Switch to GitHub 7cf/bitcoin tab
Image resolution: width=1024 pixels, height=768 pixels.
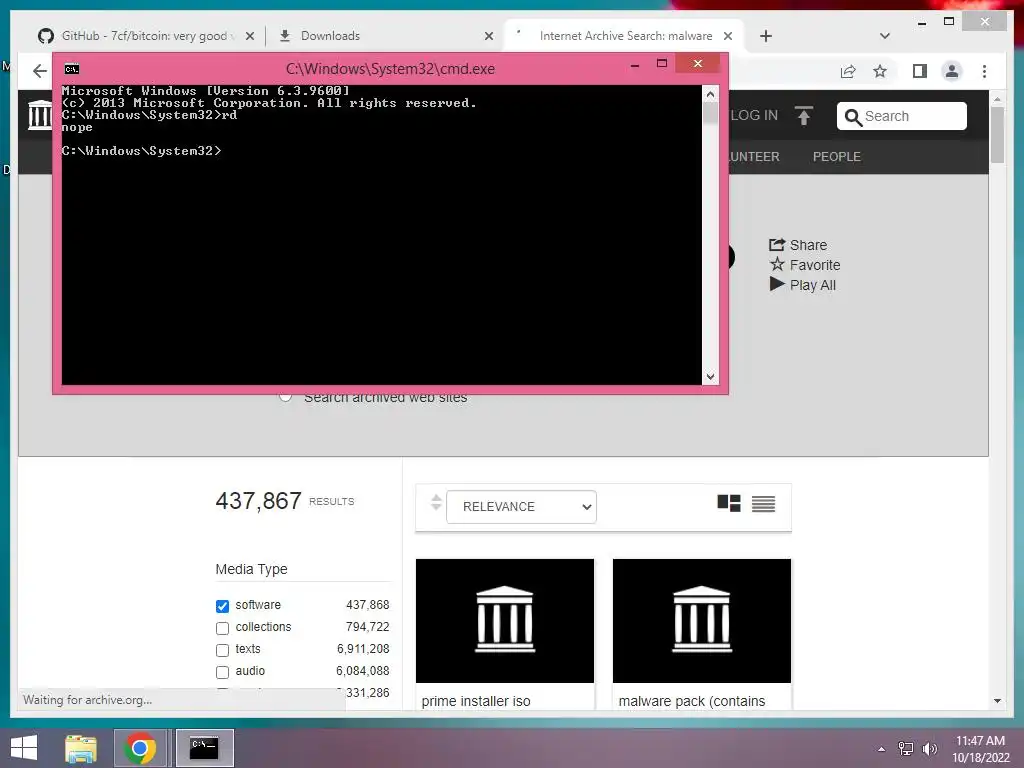pos(145,36)
